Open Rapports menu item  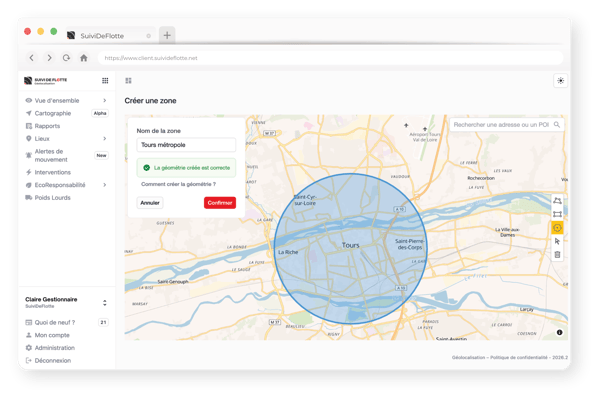47,126
